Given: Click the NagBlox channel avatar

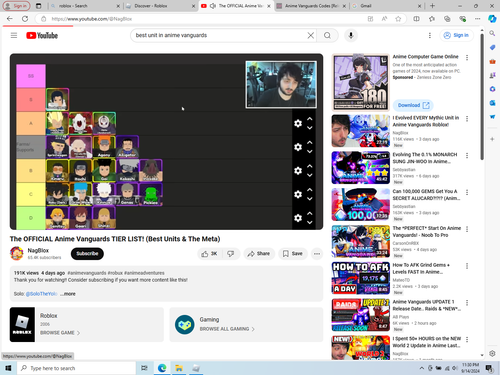Looking at the screenshot, I should [x=17, y=253].
